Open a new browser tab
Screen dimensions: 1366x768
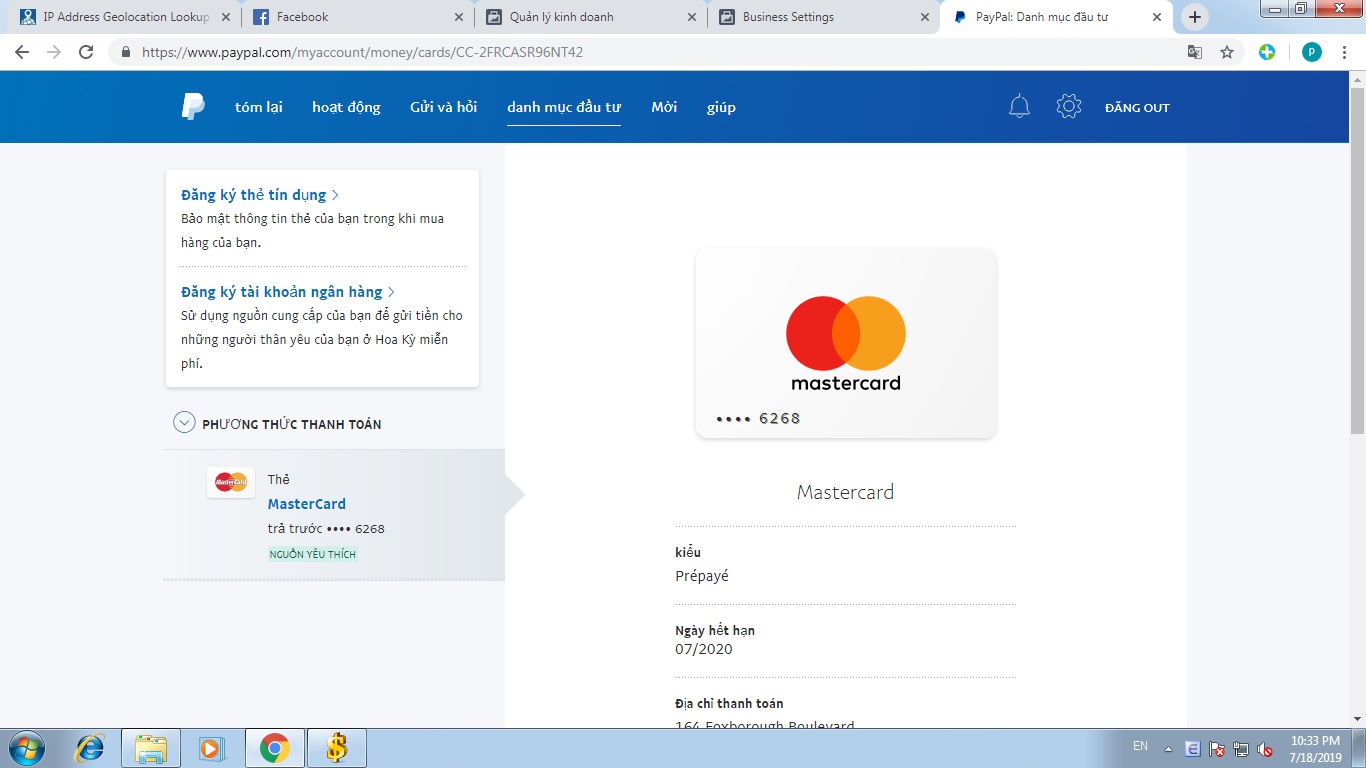click(x=1194, y=17)
